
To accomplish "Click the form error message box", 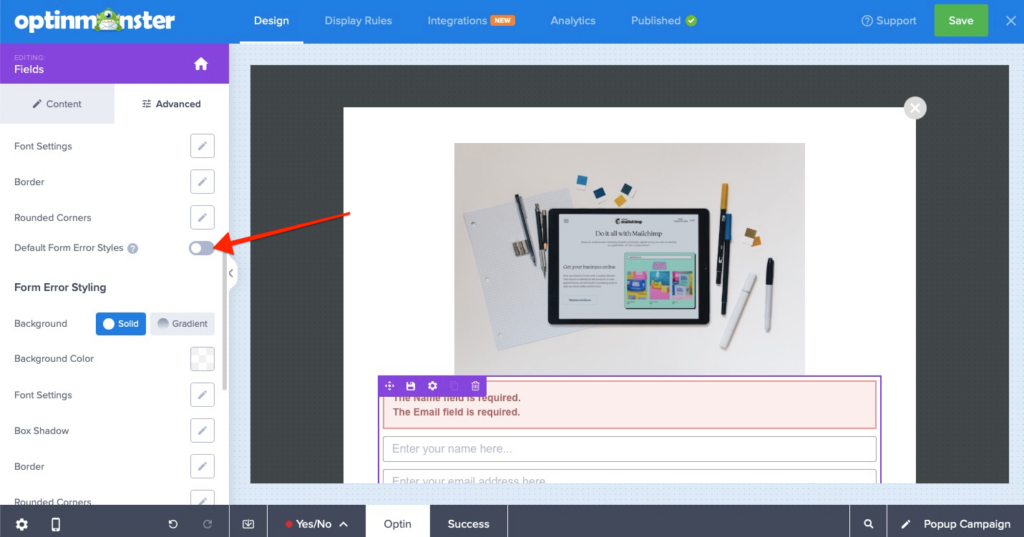I will pyautogui.click(x=630, y=405).
